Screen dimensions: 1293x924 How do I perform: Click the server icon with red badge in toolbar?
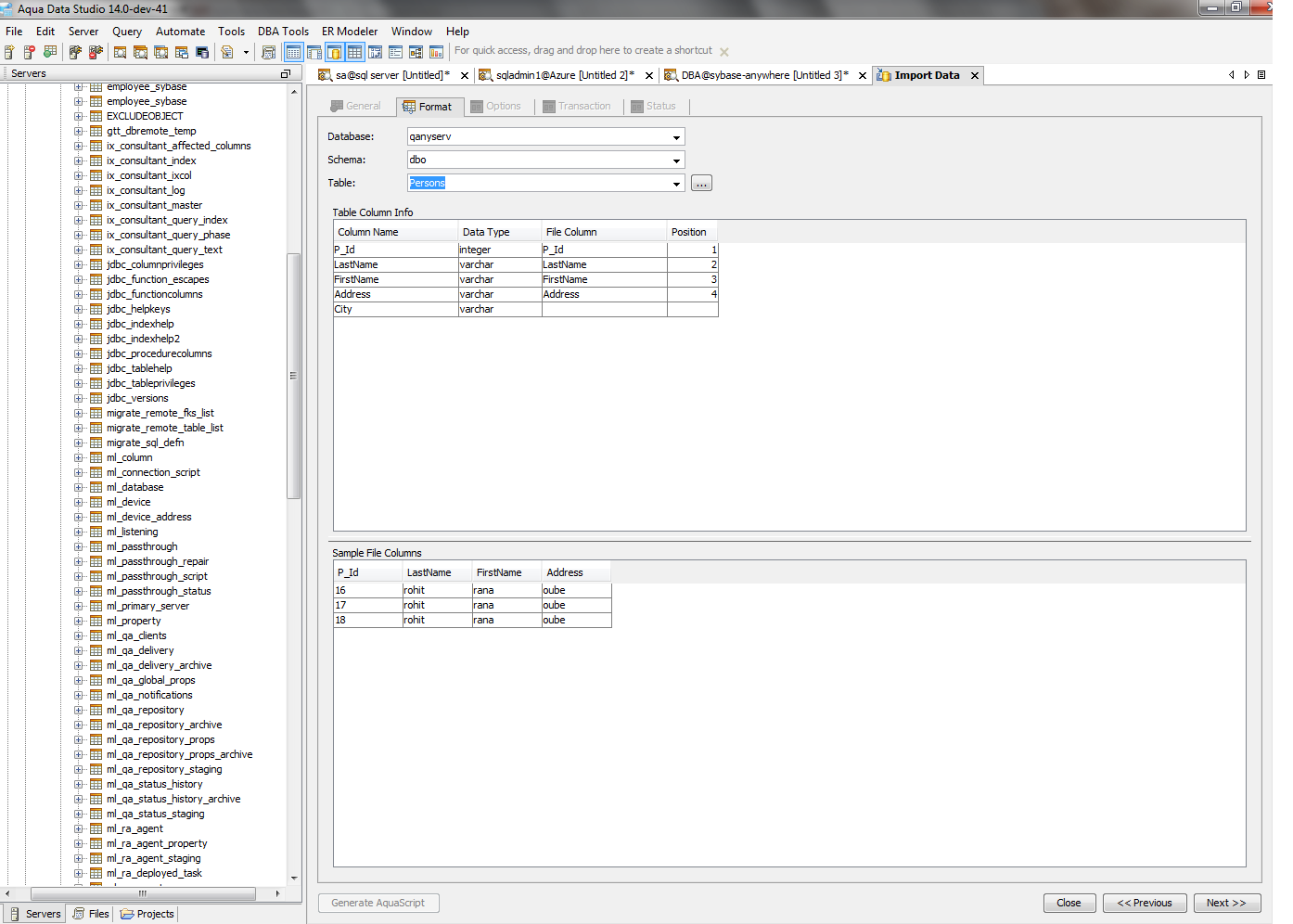[30, 52]
